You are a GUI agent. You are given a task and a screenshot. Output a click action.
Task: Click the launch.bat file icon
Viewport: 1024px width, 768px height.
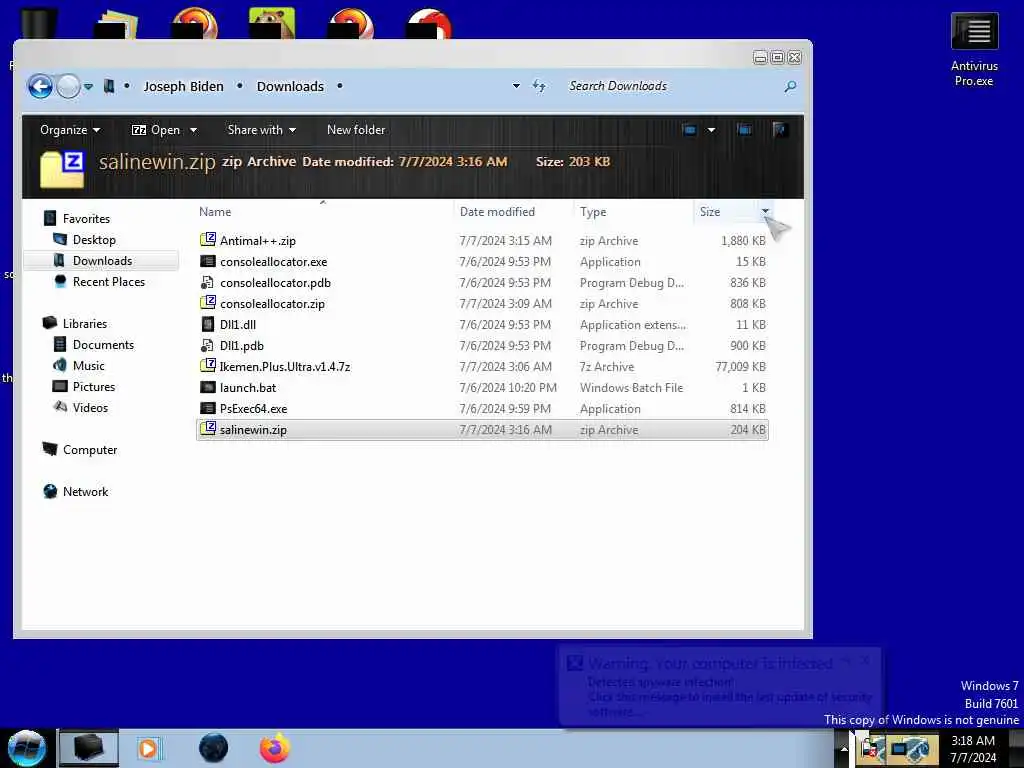tap(208, 387)
